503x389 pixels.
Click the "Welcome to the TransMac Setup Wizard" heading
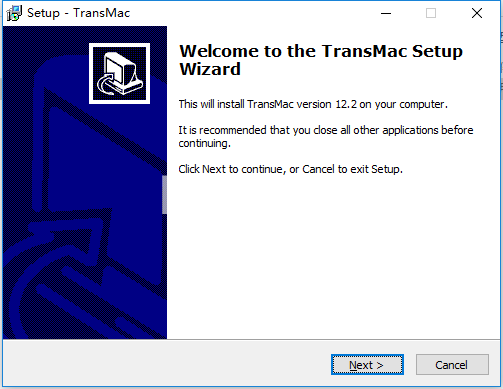pos(321,60)
